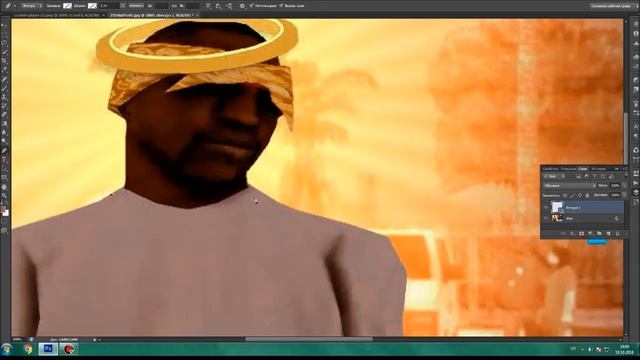Screen dimensions: 640x360
Task: Toggle lock position in Layers panel
Action: point(580,196)
